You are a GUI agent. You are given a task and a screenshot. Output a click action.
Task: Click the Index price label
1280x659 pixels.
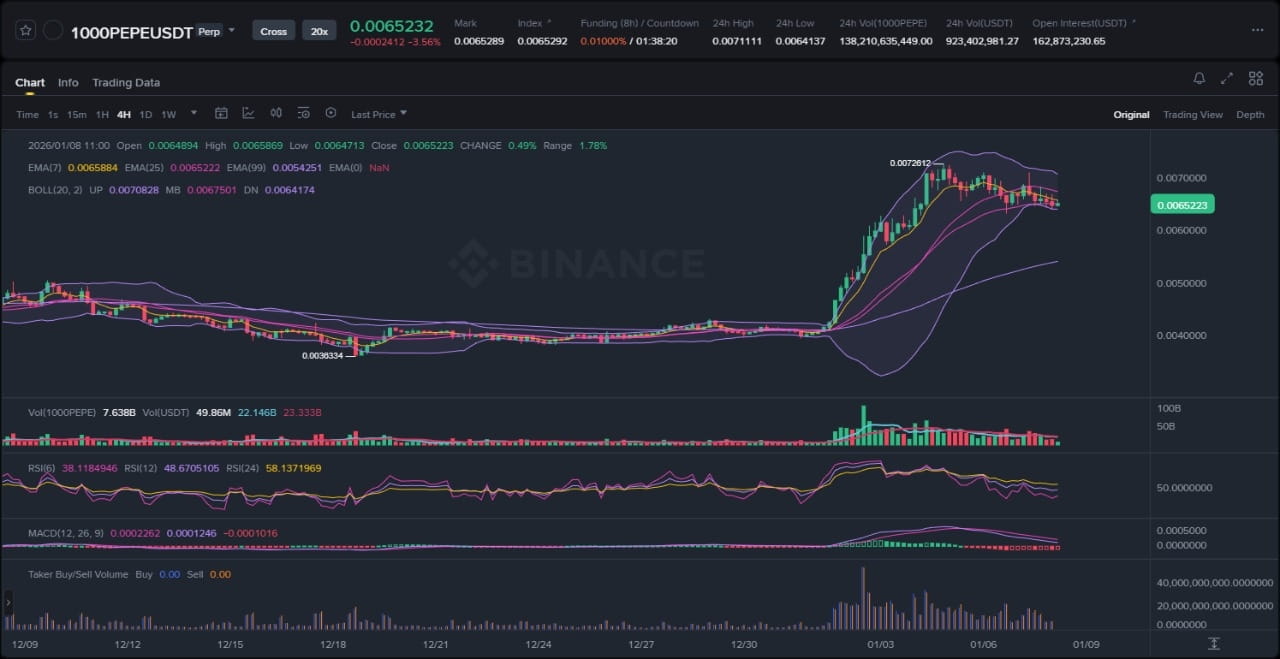[x=529, y=23]
